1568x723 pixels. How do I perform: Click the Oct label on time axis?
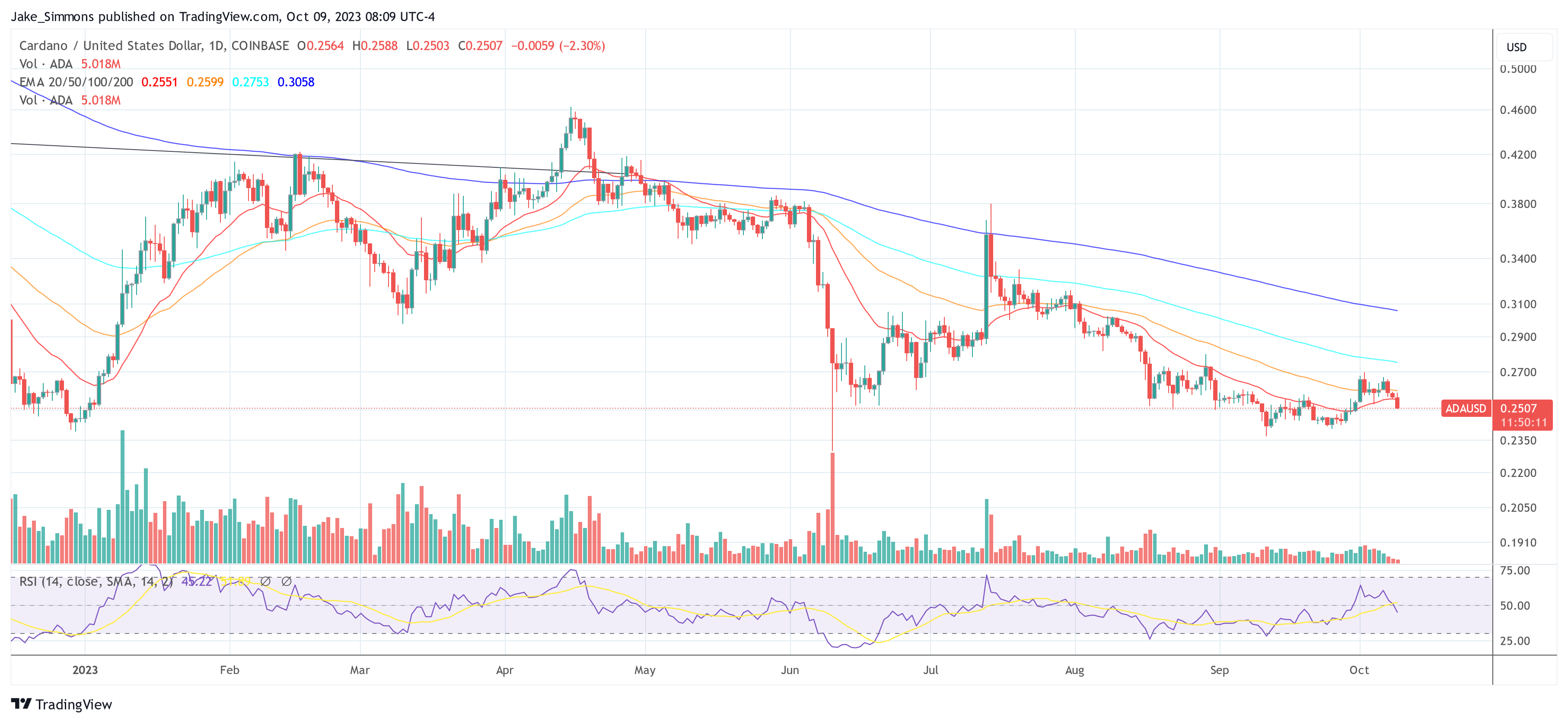[1359, 670]
